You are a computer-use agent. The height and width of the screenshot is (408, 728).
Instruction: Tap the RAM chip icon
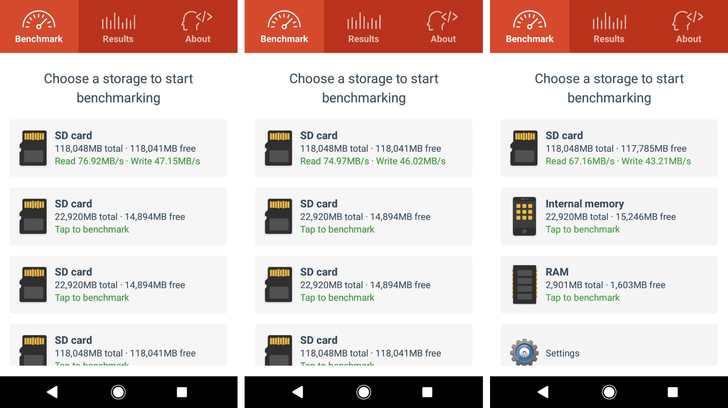click(524, 284)
